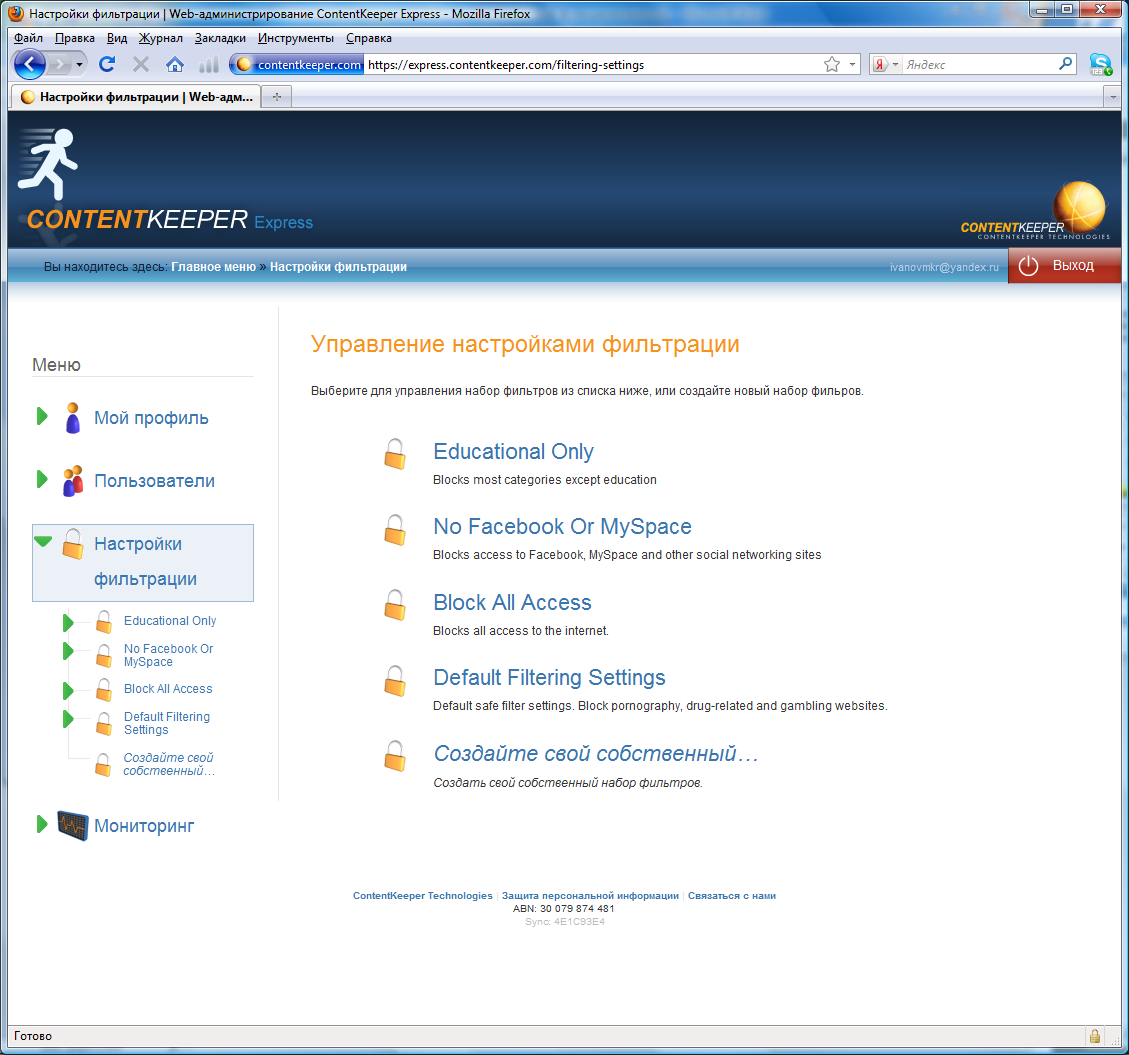Click the padlock icon next to Block All Access heading
This screenshot has height=1055, width=1129.
tap(395, 605)
